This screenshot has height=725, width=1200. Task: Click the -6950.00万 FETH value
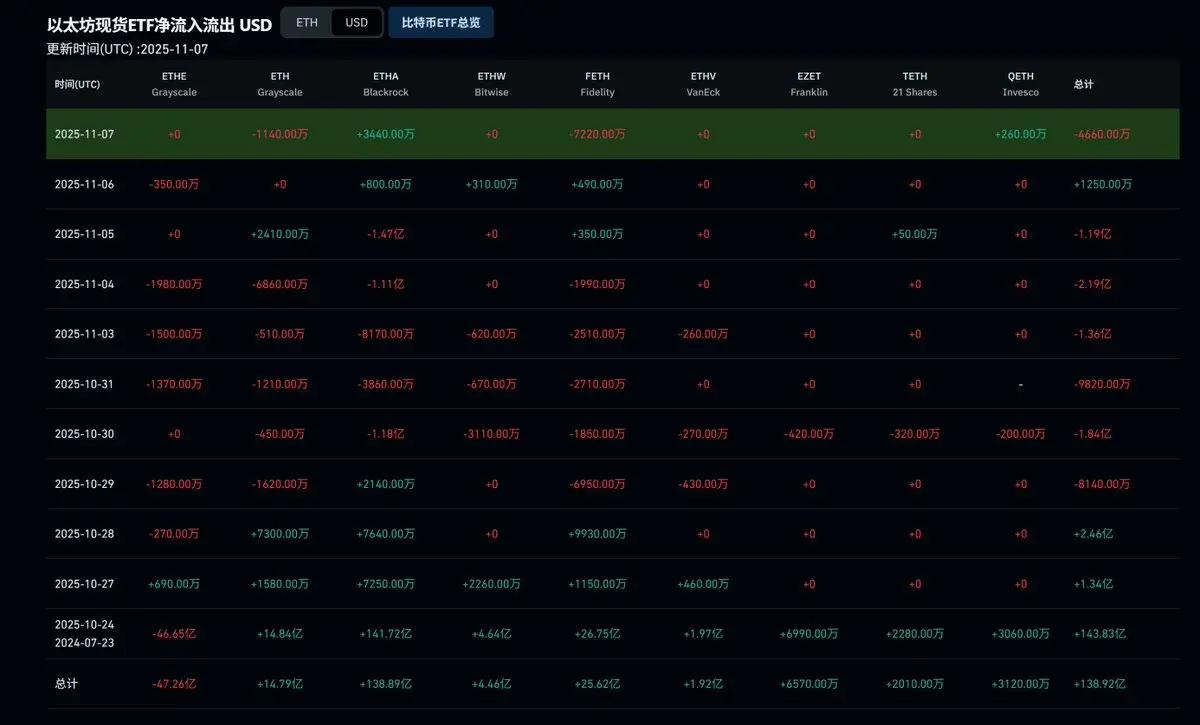click(597, 484)
